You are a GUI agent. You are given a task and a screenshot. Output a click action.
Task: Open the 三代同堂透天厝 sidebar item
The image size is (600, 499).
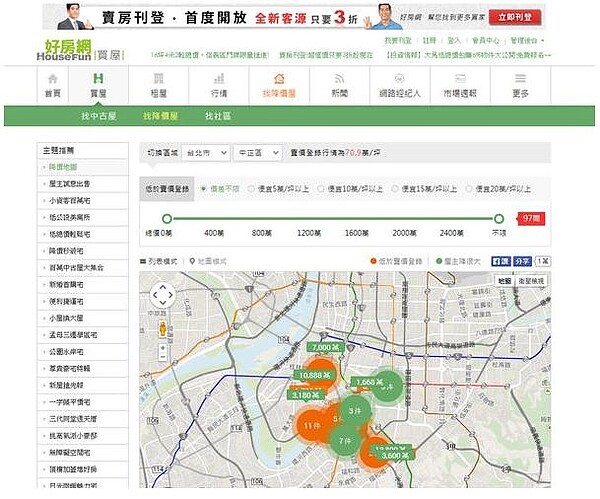tap(73, 419)
